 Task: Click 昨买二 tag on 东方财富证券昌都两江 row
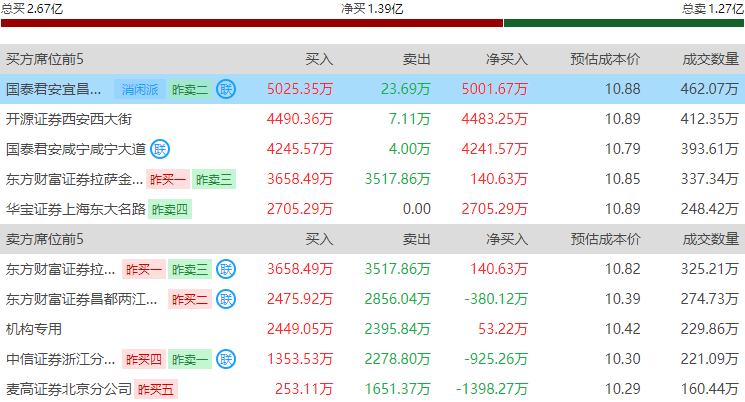tap(190, 299)
